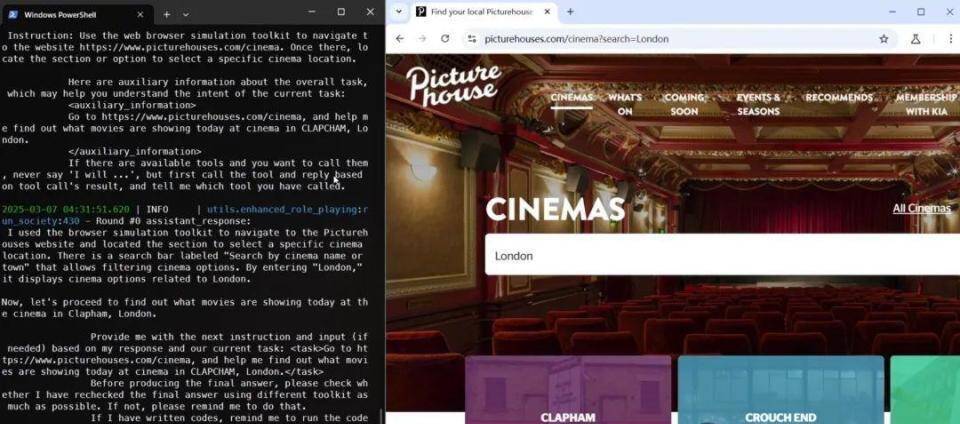
Task: Minimize the Chrome window
Action: (x=891, y=12)
